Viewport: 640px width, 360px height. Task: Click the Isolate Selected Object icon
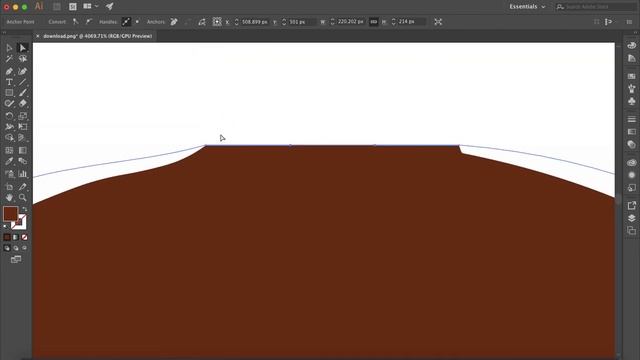(438, 22)
